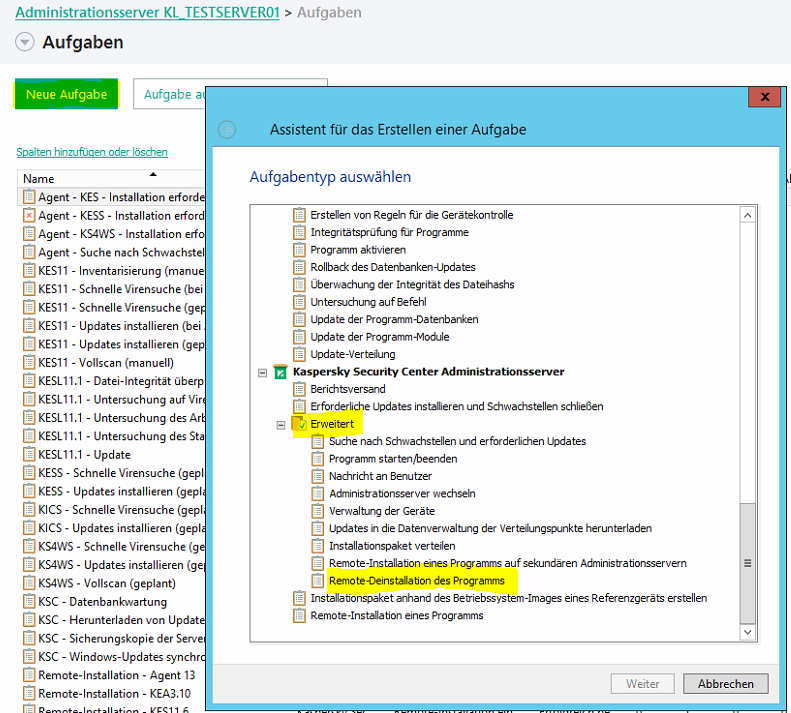Close the task wizard with X

coord(764,96)
